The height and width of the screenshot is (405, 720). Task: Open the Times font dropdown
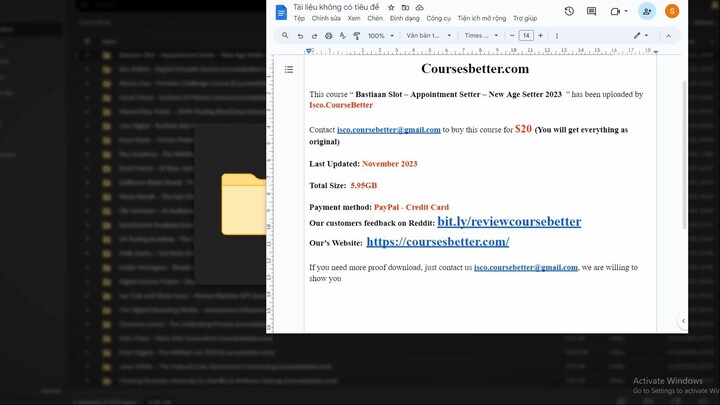[481, 36]
